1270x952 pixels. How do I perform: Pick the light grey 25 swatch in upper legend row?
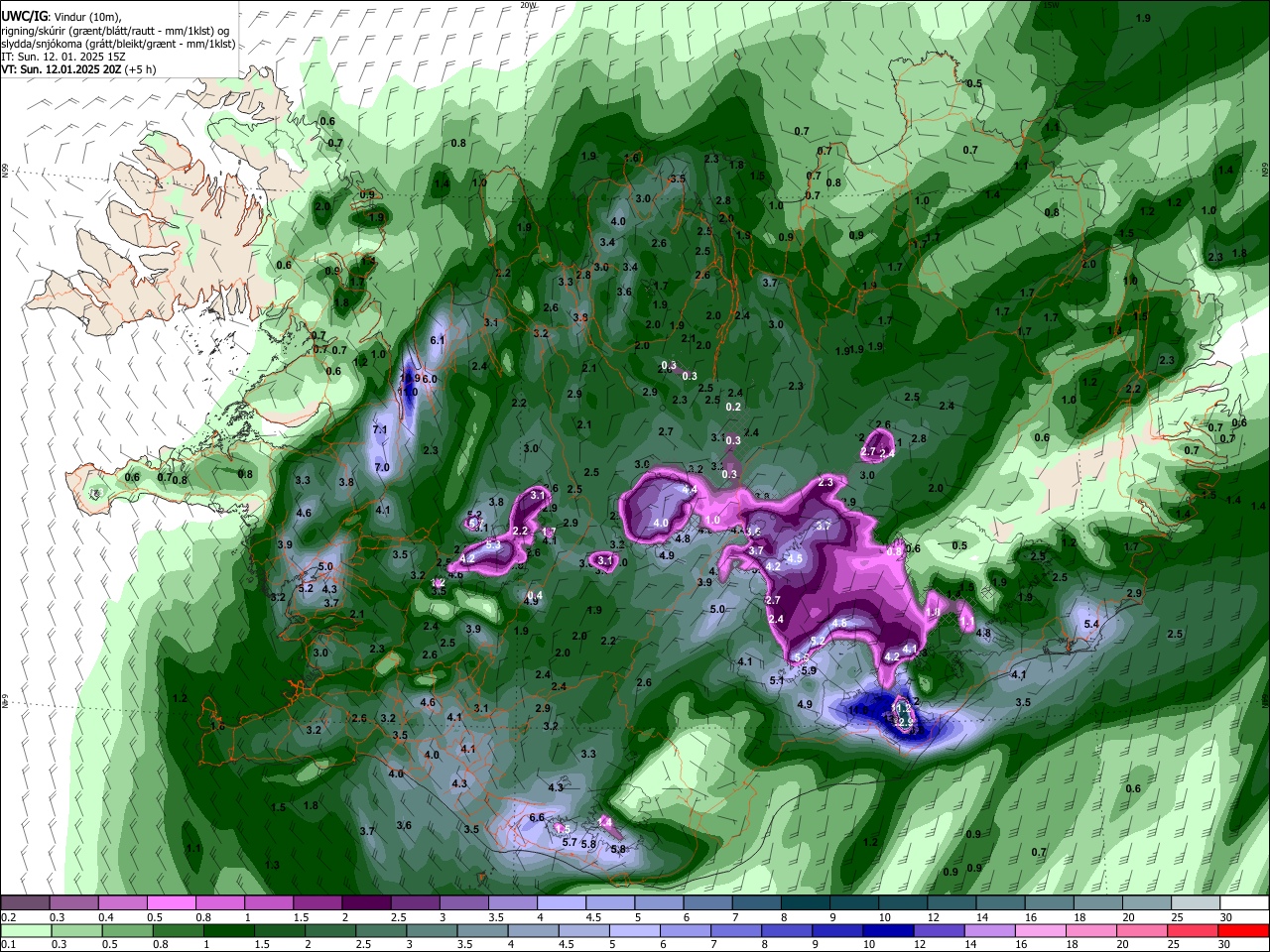[1196, 902]
